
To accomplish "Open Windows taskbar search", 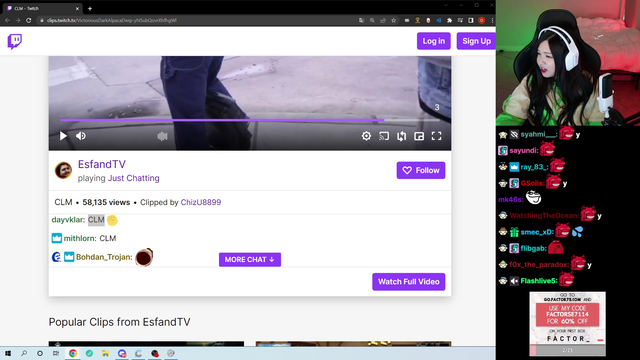I will 24,353.
